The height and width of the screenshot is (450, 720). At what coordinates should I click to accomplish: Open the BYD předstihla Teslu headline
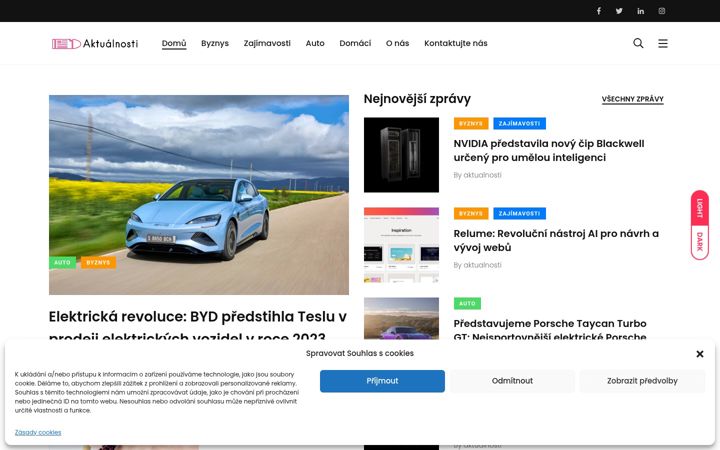197,327
